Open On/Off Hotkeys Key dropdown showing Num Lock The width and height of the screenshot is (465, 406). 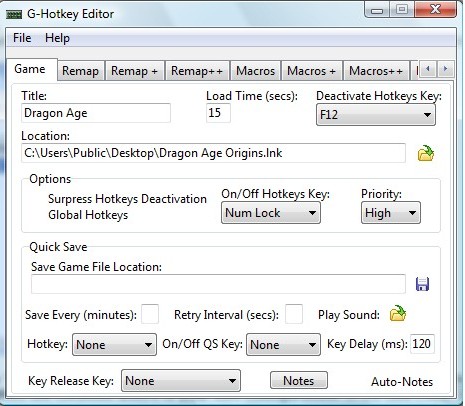click(271, 213)
